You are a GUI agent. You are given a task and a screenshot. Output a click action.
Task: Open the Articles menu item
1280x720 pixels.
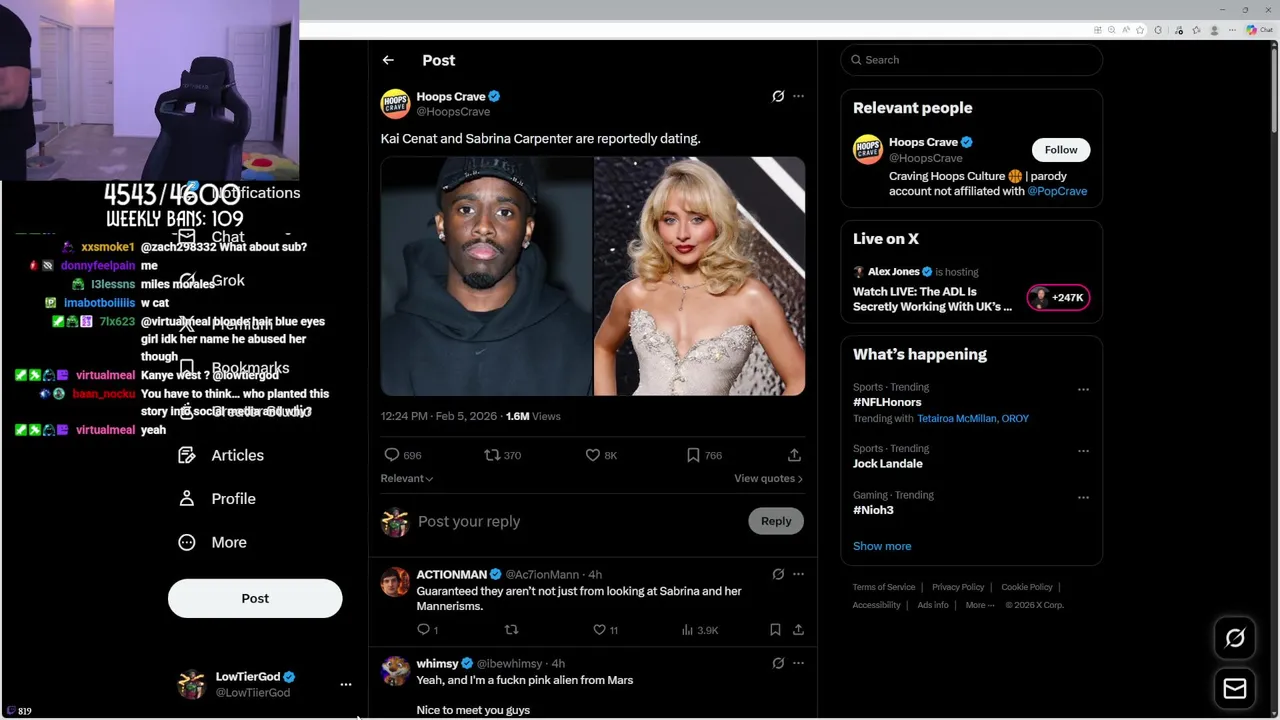[x=237, y=455]
